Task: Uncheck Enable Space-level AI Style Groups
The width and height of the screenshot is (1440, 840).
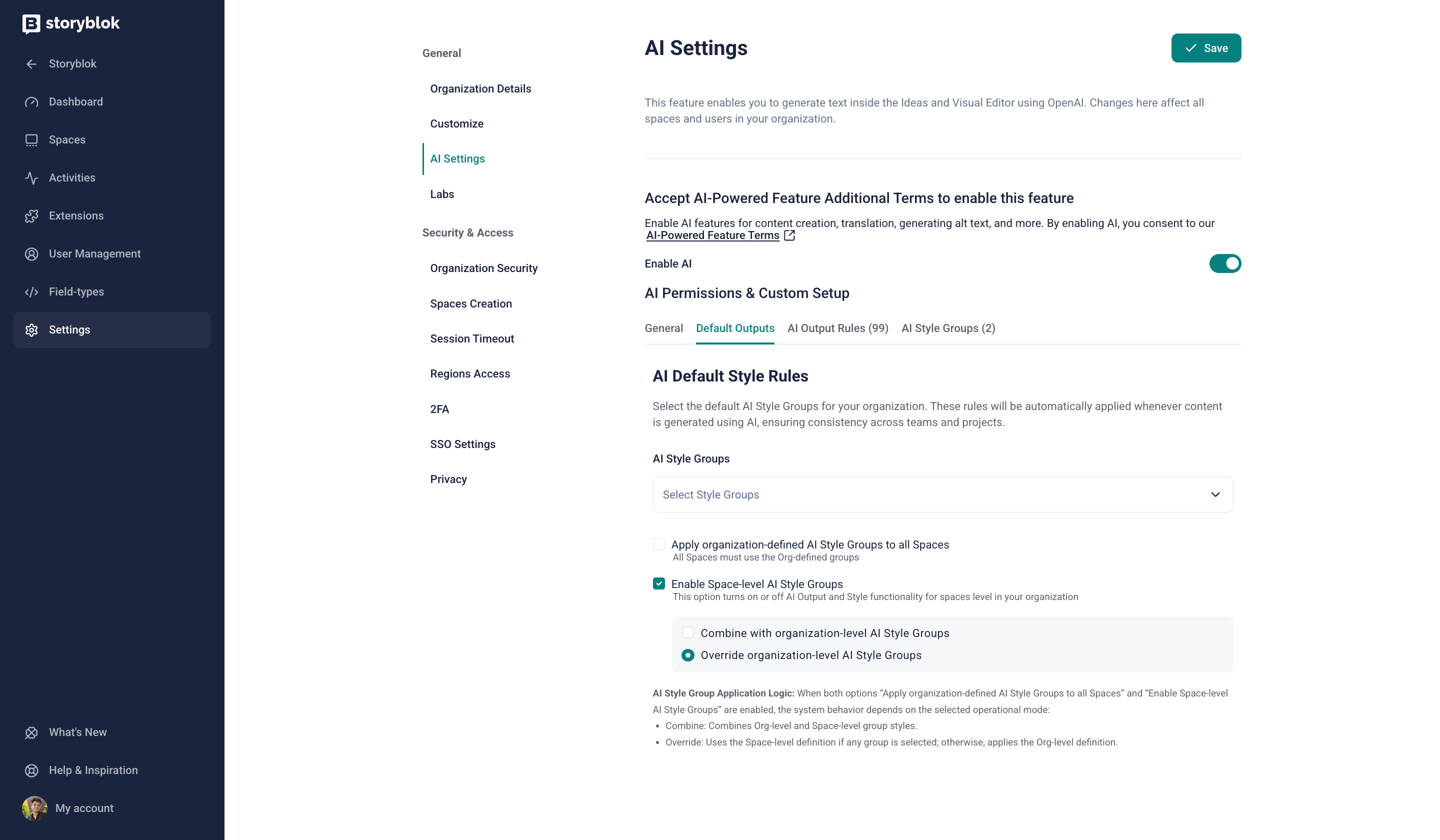Action: pyautogui.click(x=659, y=583)
